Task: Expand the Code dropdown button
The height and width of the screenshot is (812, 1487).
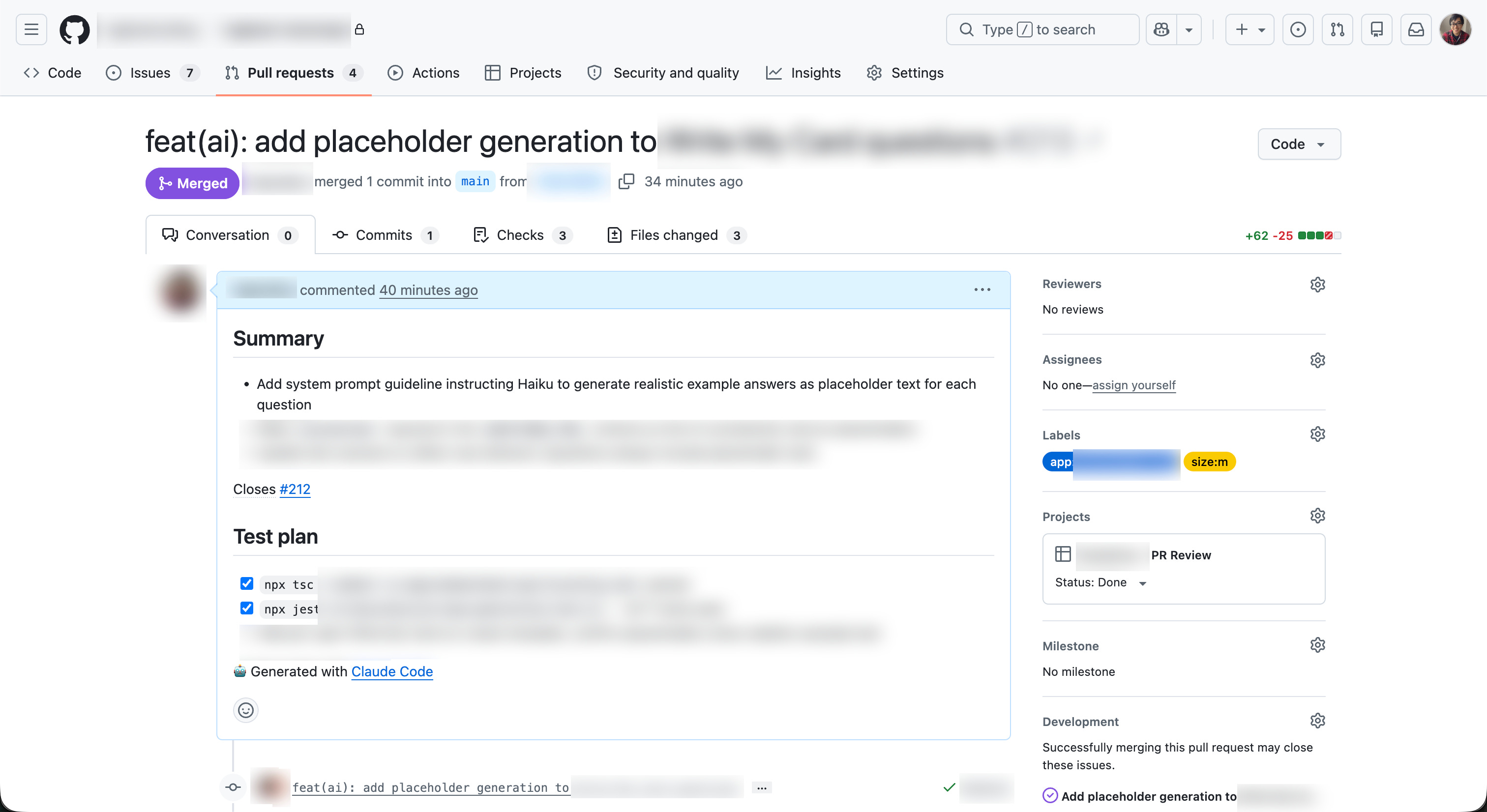Action: (1298, 145)
